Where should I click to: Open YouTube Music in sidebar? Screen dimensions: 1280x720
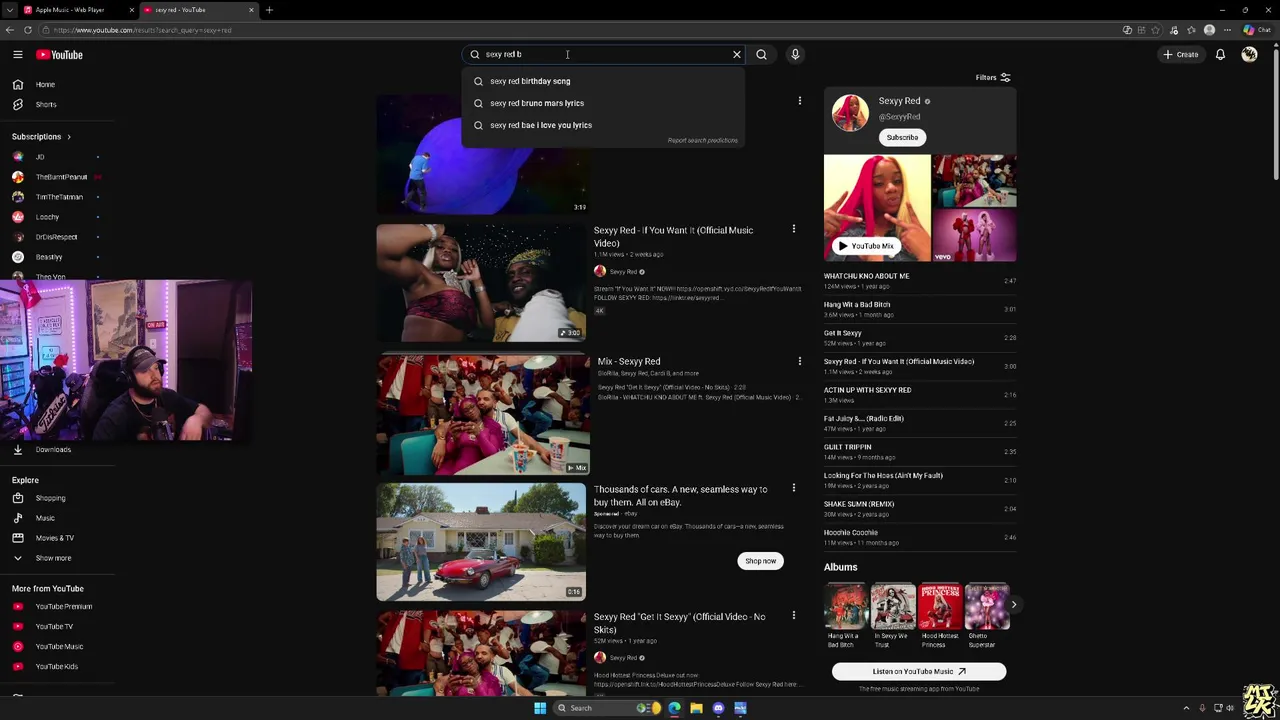pyautogui.click(x=59, y=647)
